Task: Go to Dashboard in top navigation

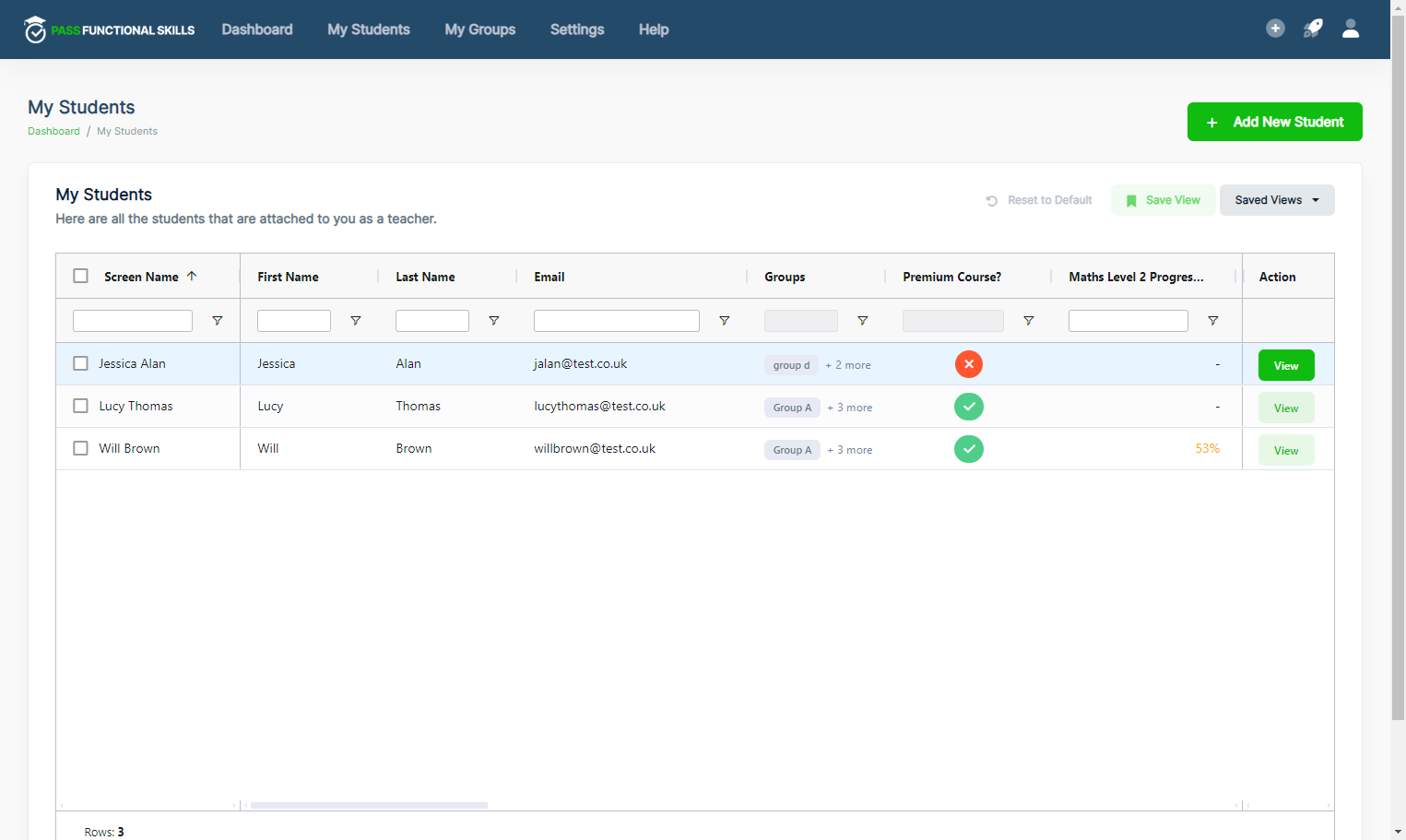Action: click(257, 30)
